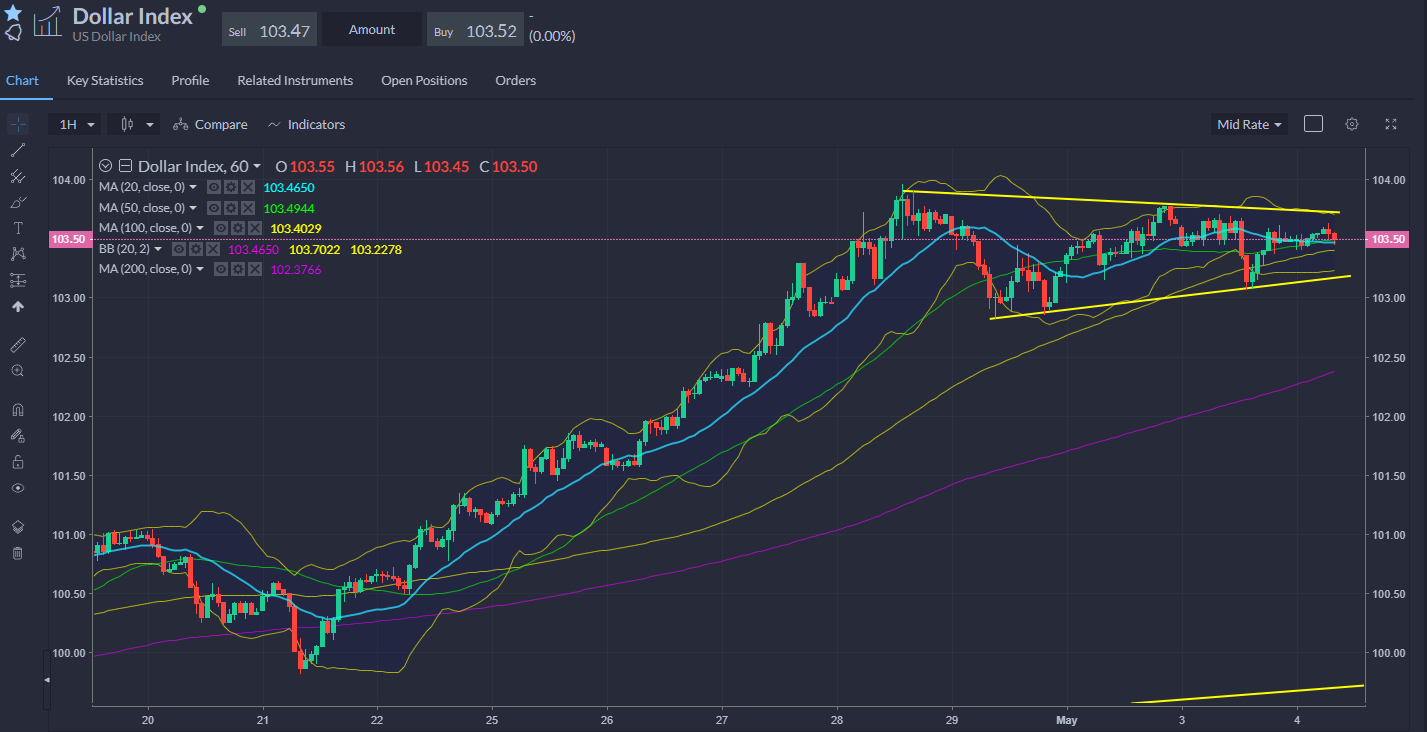The width and height of the screenshot is (1427, 732).
Task: Delete drawings with the trash icon
Action: click(17, 553)
